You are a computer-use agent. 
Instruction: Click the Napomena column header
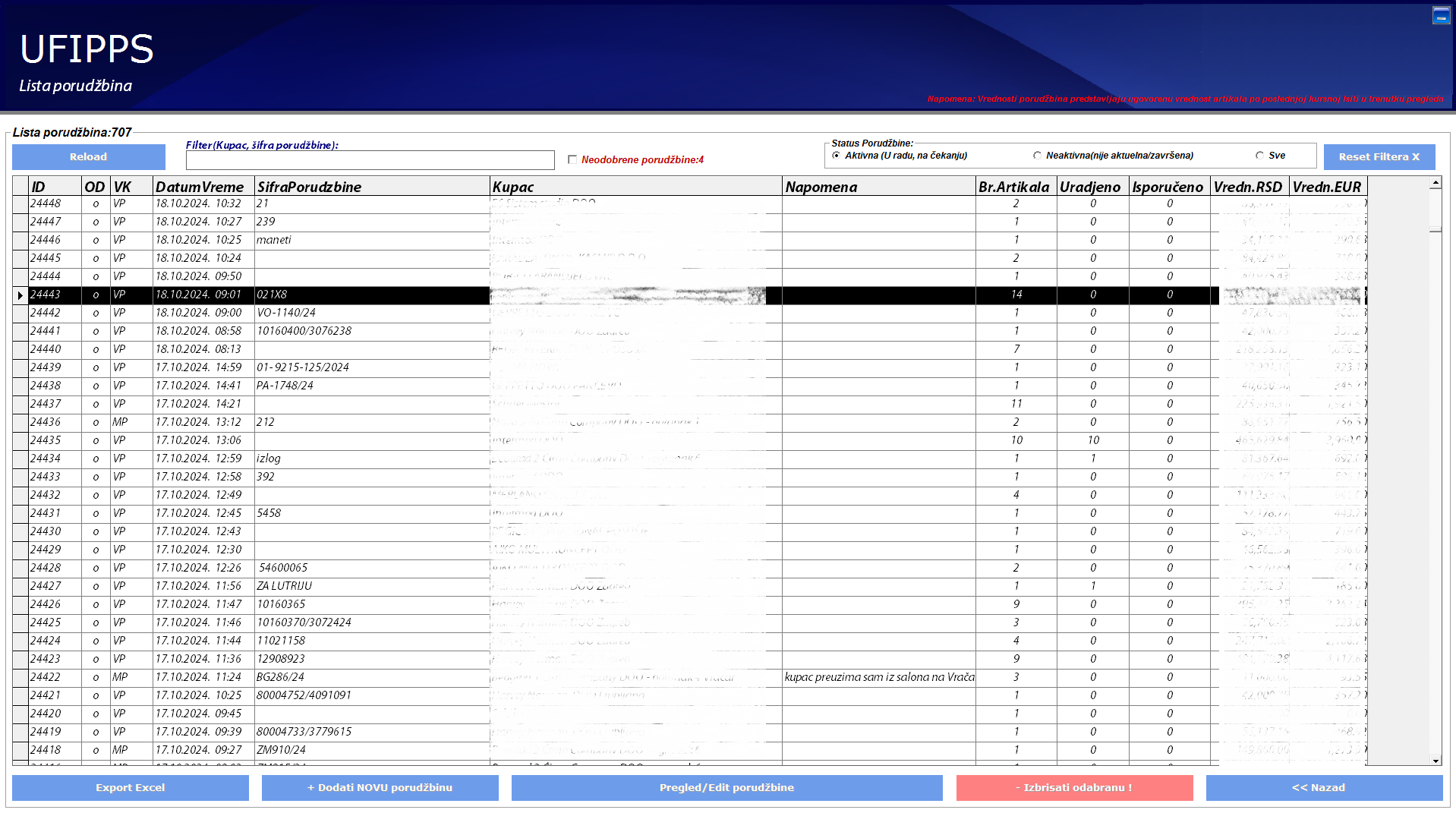coord(879,187)
